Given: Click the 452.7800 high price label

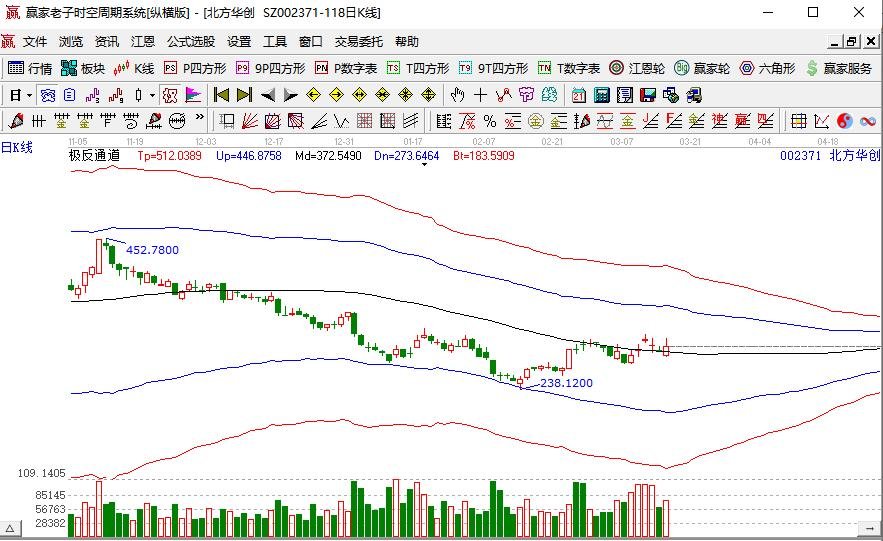Looking at the screenshot, I should (x=153, y=250).
